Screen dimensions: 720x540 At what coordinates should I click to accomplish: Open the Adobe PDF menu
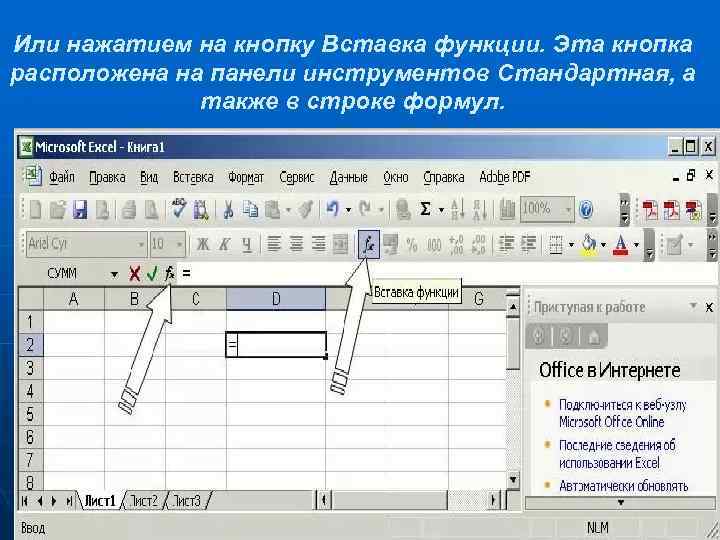(505, 177)
